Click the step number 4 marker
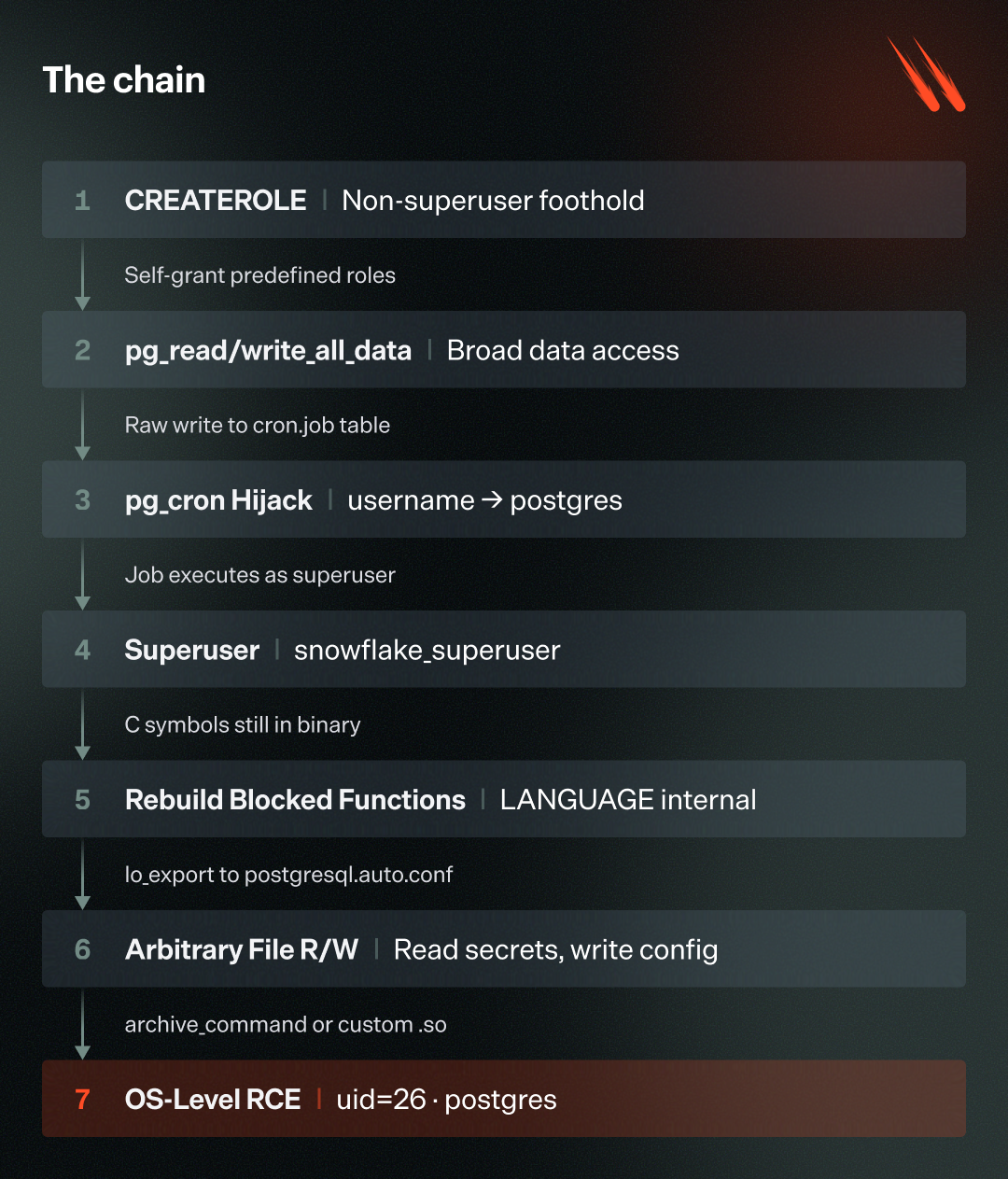Image resolution: width=1008 pixels, height=1179 pixels. (x=82, y=650)
